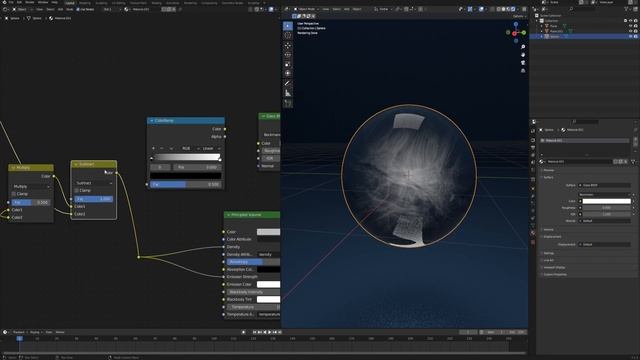Click add color stop plus button on ColorRamp
Image resolution: width=640 pixels, height=360 pixels.
tap(153, 149)
